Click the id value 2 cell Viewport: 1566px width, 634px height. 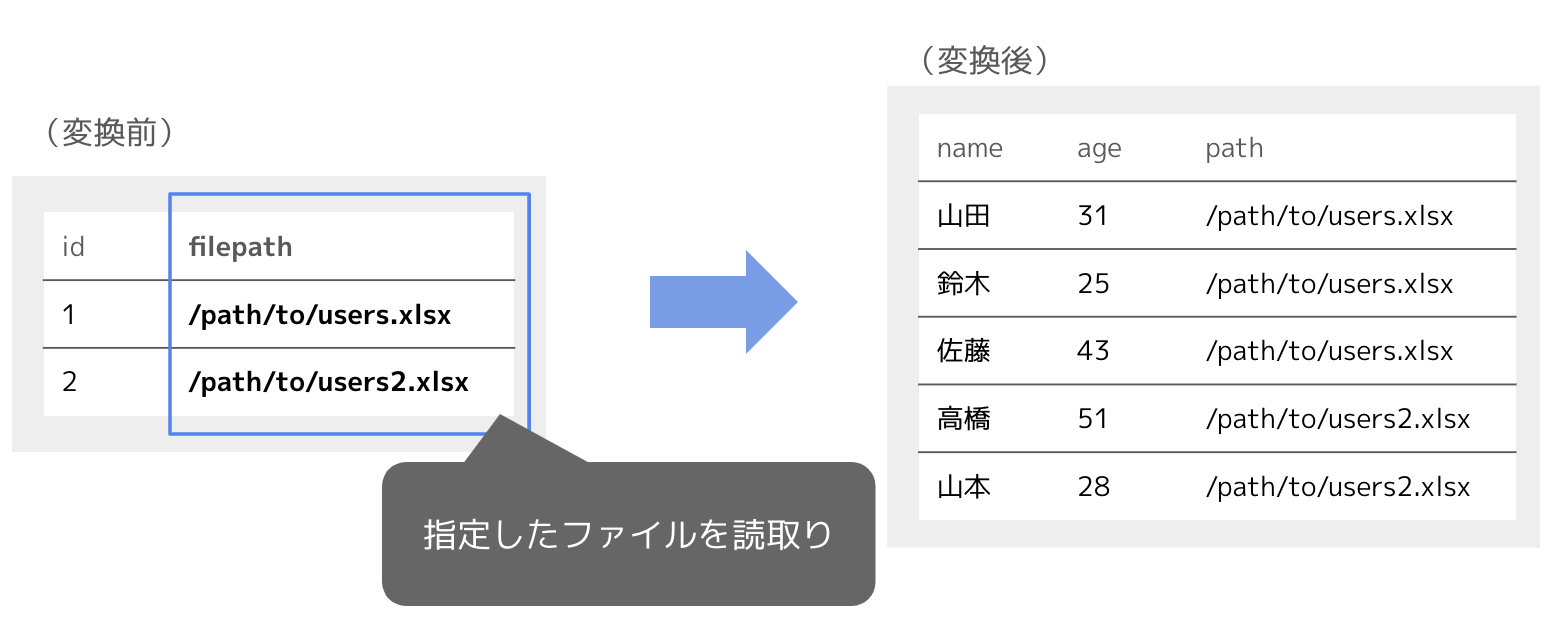(69, 382)
